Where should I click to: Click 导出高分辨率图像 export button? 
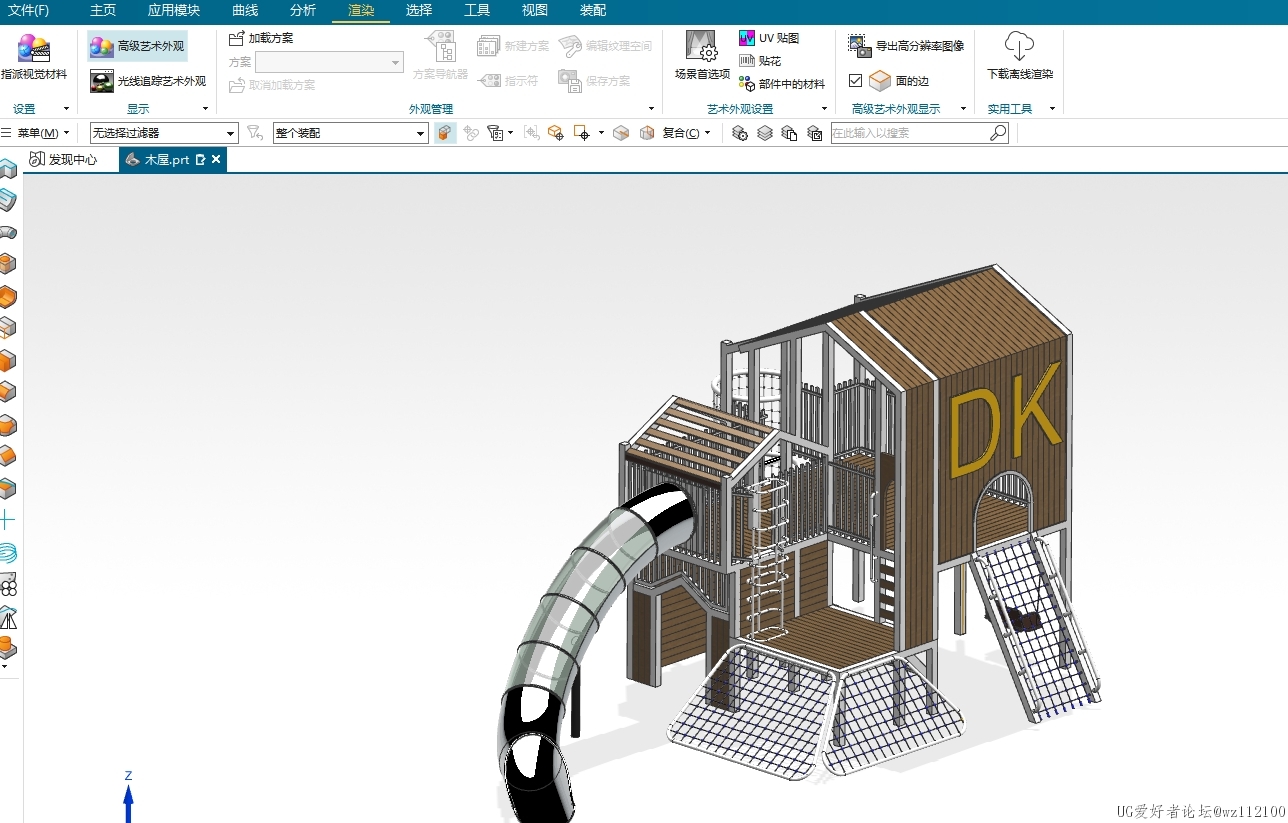(x=906, y=45)
